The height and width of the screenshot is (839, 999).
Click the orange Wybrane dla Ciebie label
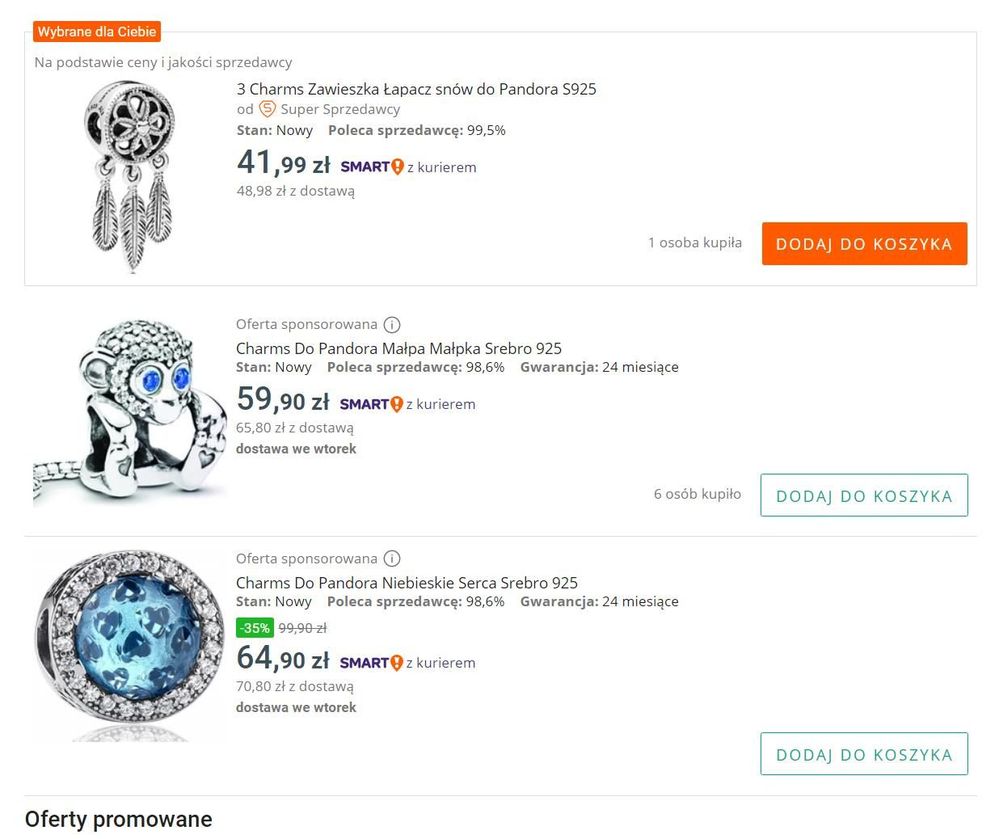click(x=97, y=32)
